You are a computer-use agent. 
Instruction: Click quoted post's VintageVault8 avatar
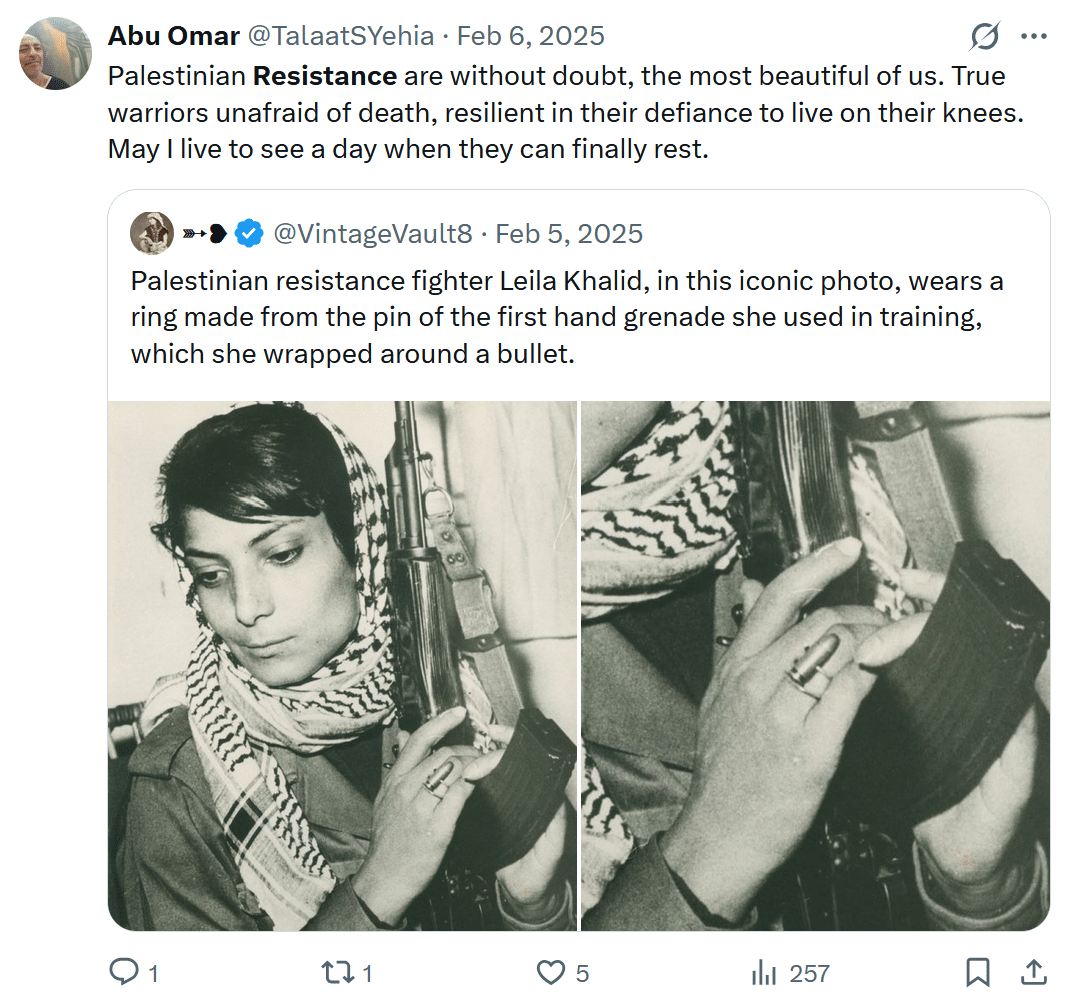coord(152,233)
